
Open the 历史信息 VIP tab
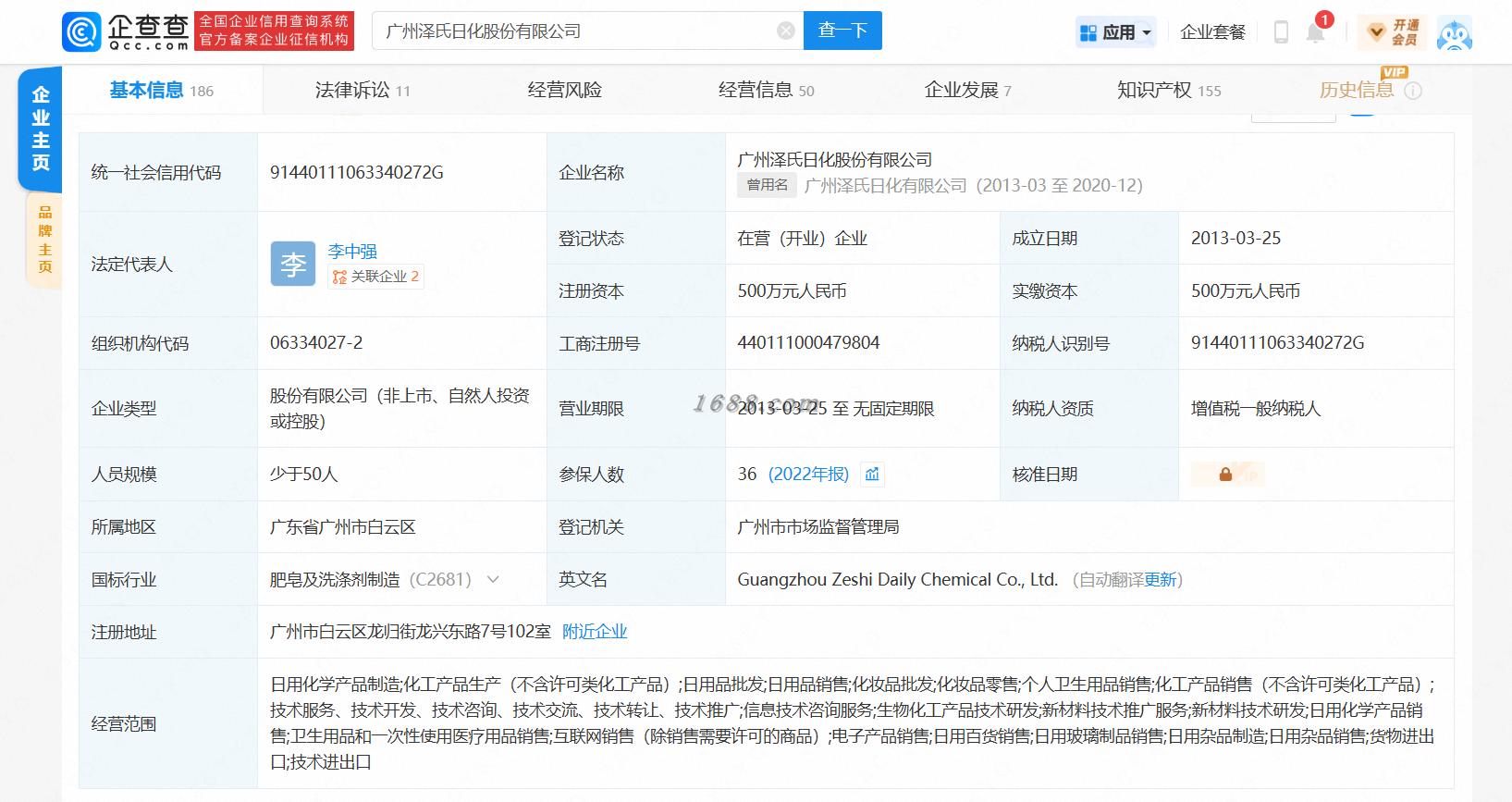[1357, 90]
